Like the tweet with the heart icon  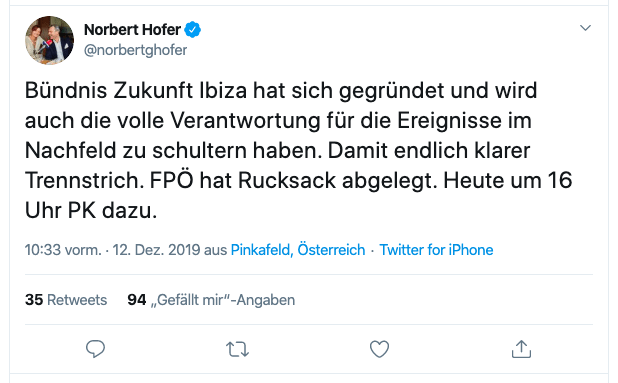point(379,349)
